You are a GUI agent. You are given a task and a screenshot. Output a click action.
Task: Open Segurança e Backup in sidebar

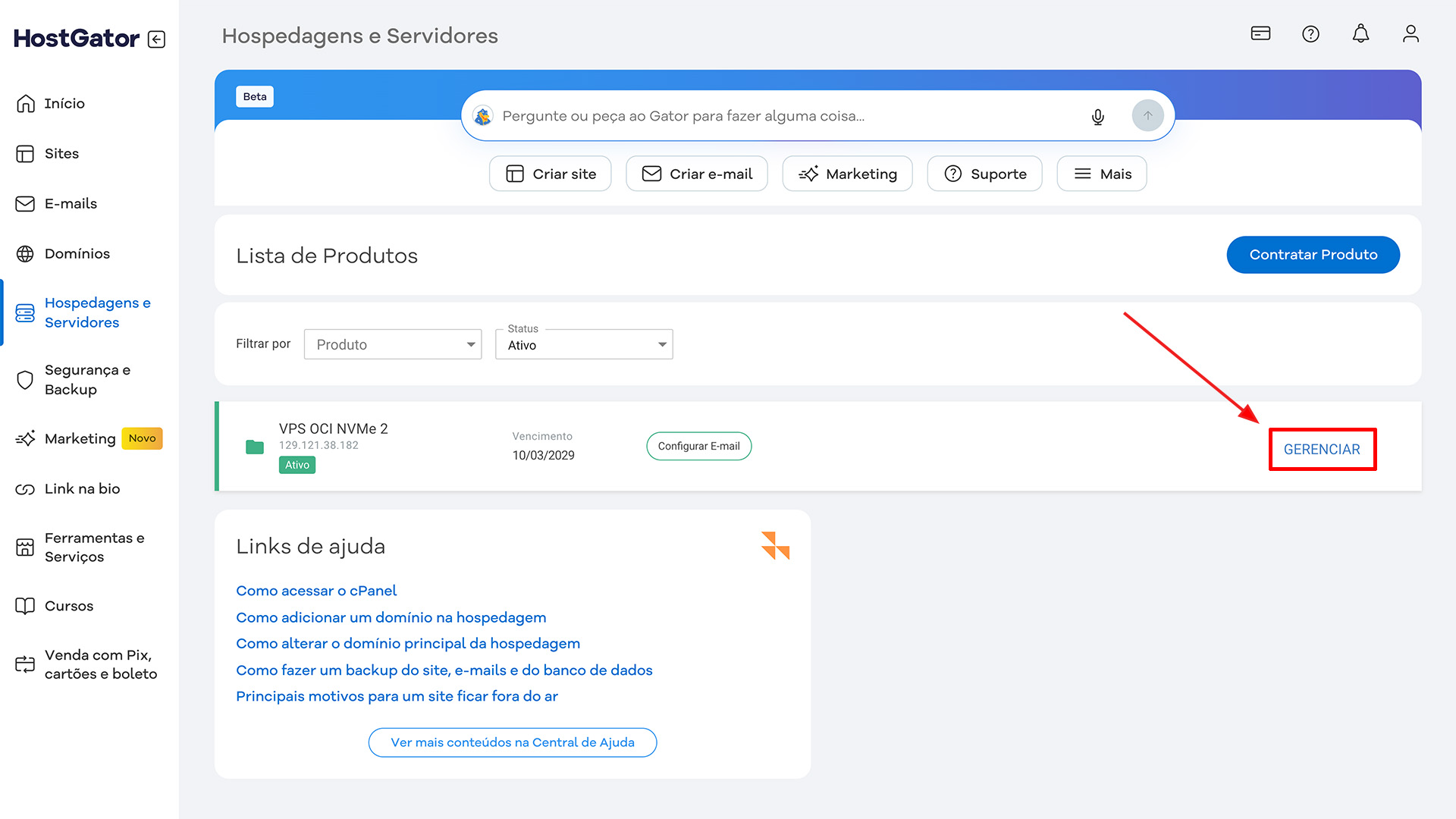pyautogui.click(x=86, y=380)
